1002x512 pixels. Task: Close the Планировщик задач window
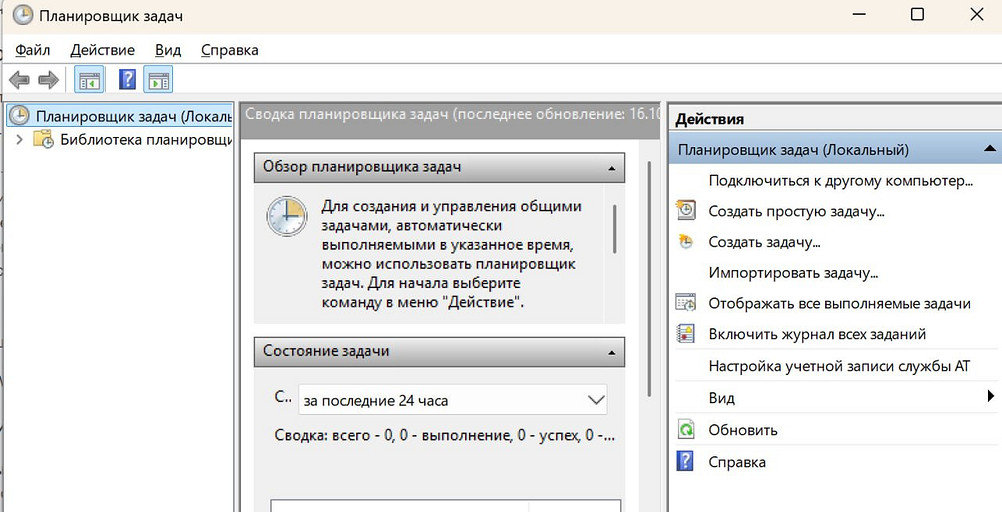(x=976, y=15)
